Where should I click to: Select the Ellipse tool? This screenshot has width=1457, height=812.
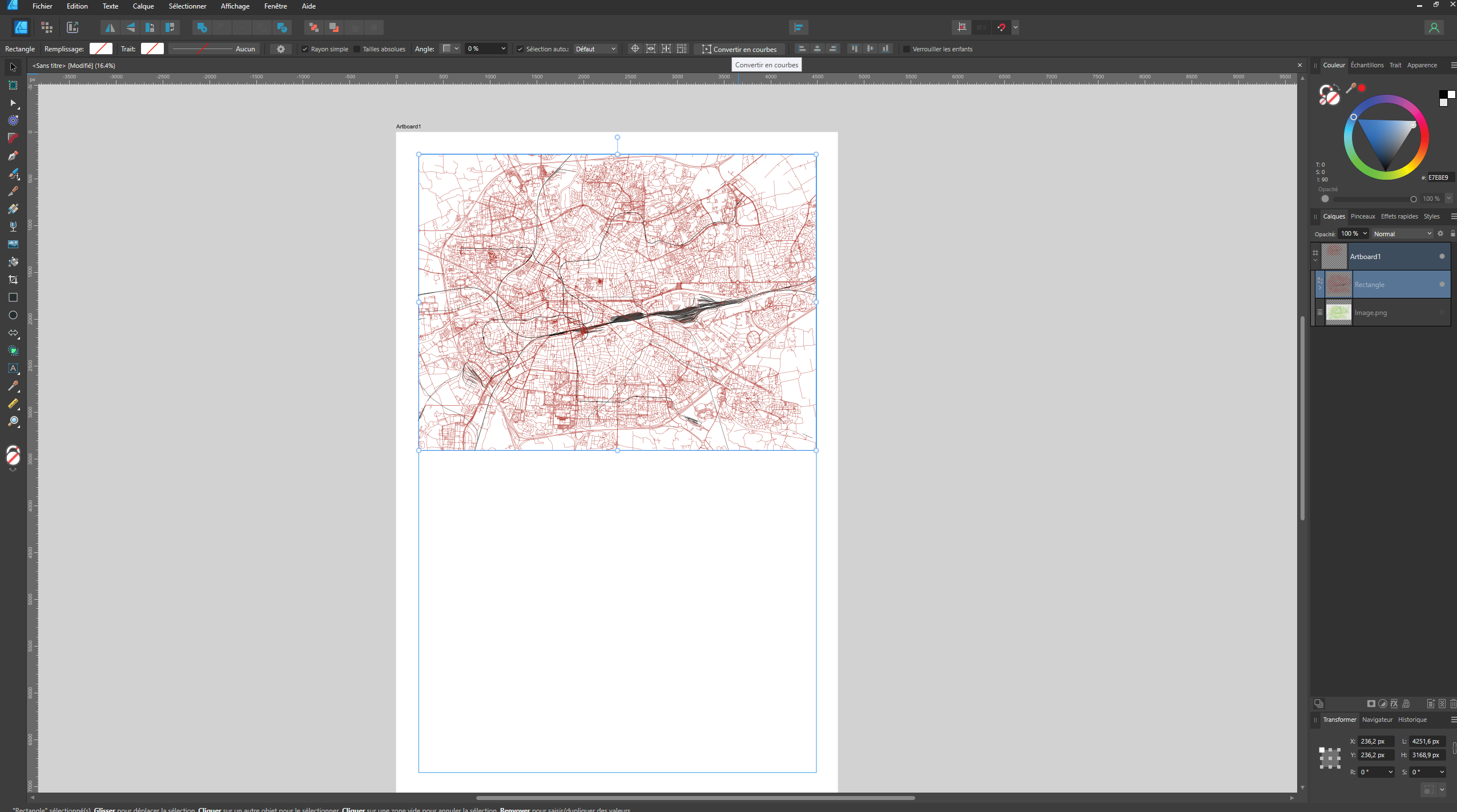[x=13, y=315]
